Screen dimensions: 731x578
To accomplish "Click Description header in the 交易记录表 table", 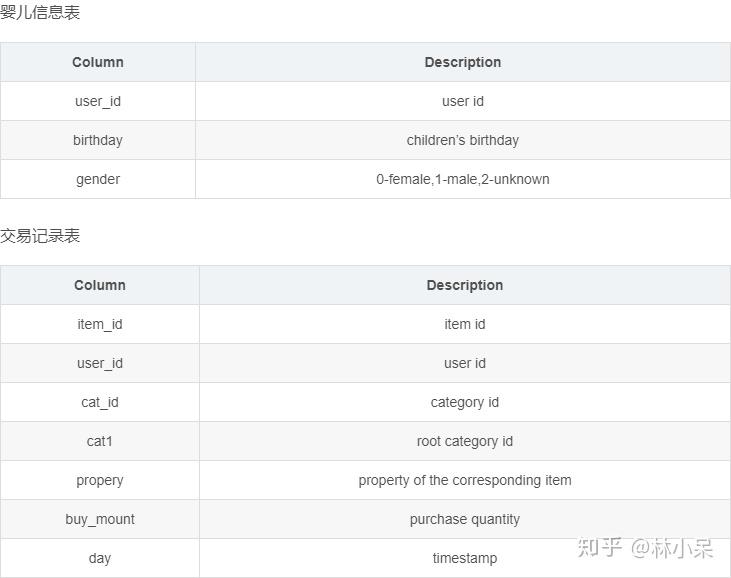I will [464, 285].
